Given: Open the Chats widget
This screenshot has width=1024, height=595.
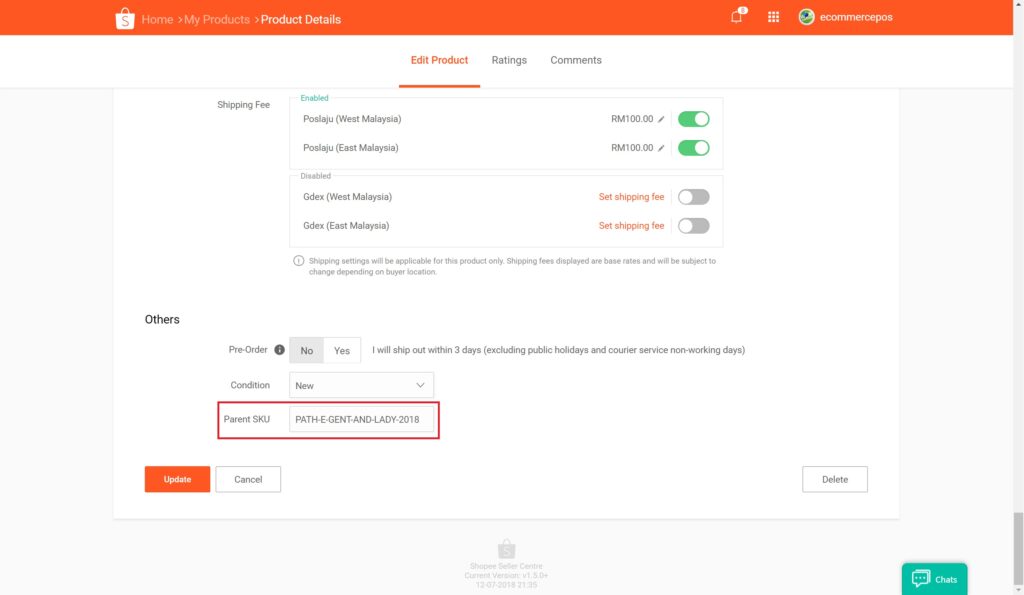Looking at the screenshot, I should (x=934, y=579).
